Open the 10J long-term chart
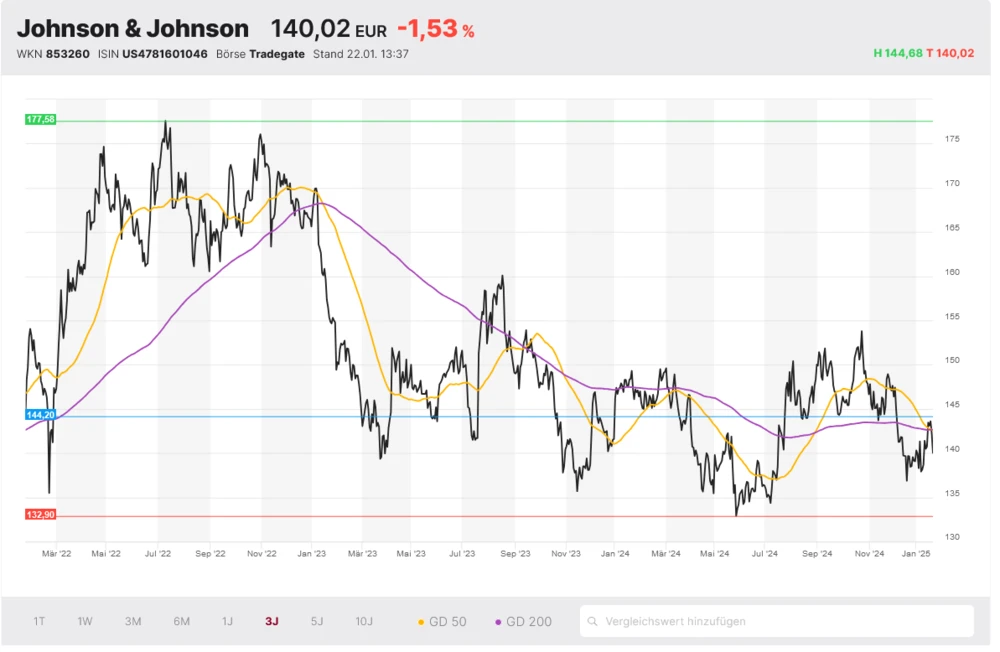The width and height of the screenshot is (1000, 652). [363, 621]
